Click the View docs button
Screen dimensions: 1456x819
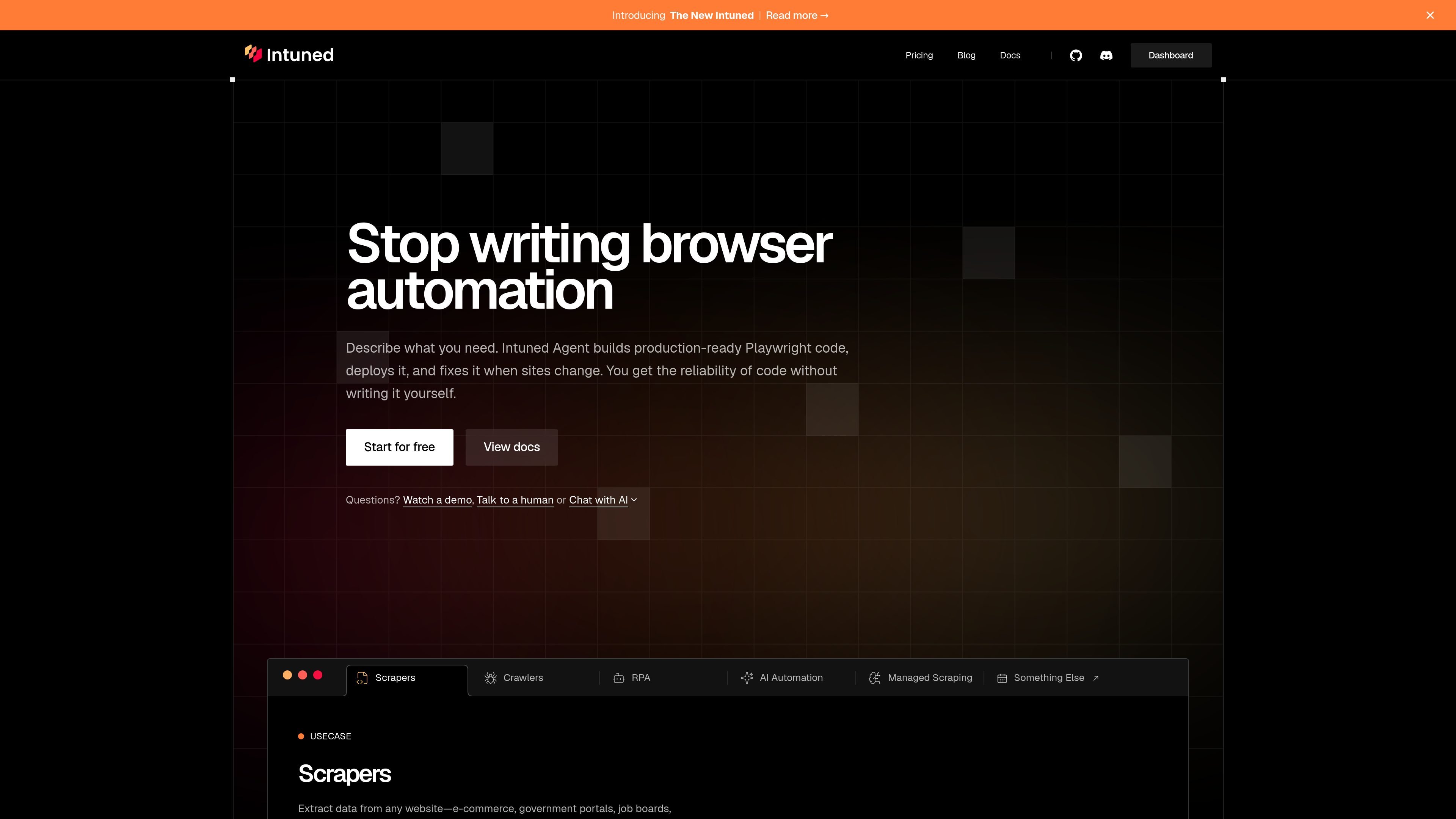coord(511,447)
